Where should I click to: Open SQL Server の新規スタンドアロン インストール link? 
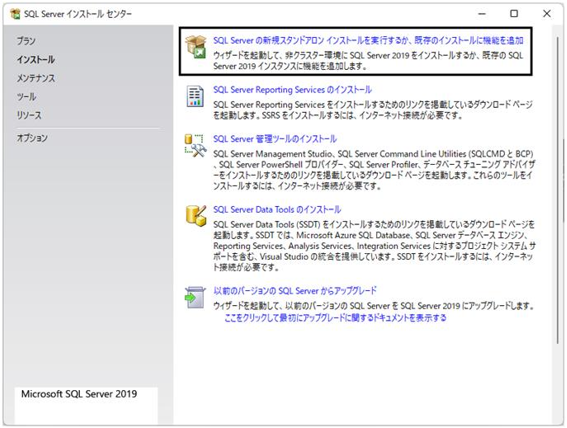[368, 40]
